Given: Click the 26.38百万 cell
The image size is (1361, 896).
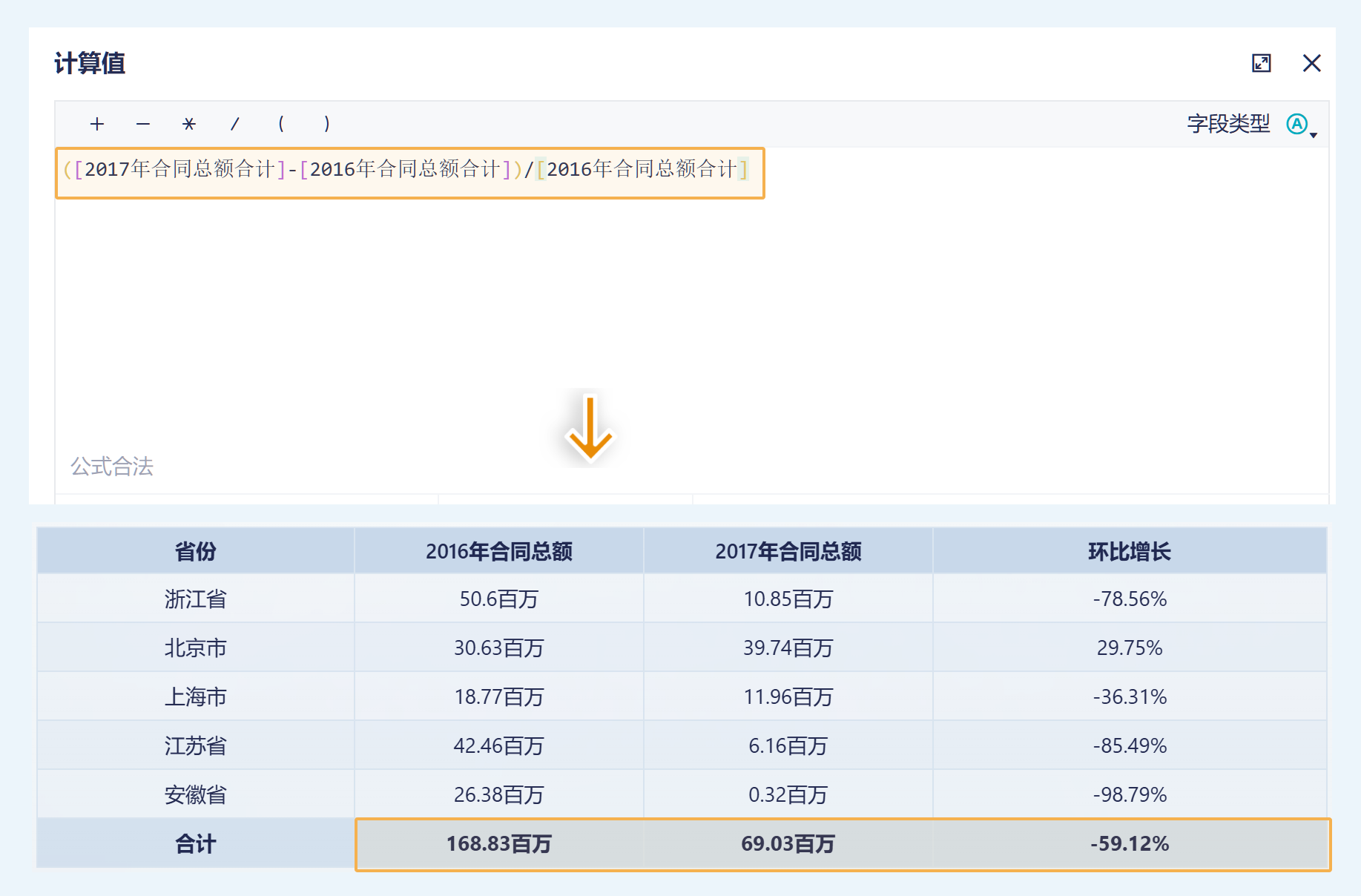Looking at the screenshot, I should click(499, 794).
